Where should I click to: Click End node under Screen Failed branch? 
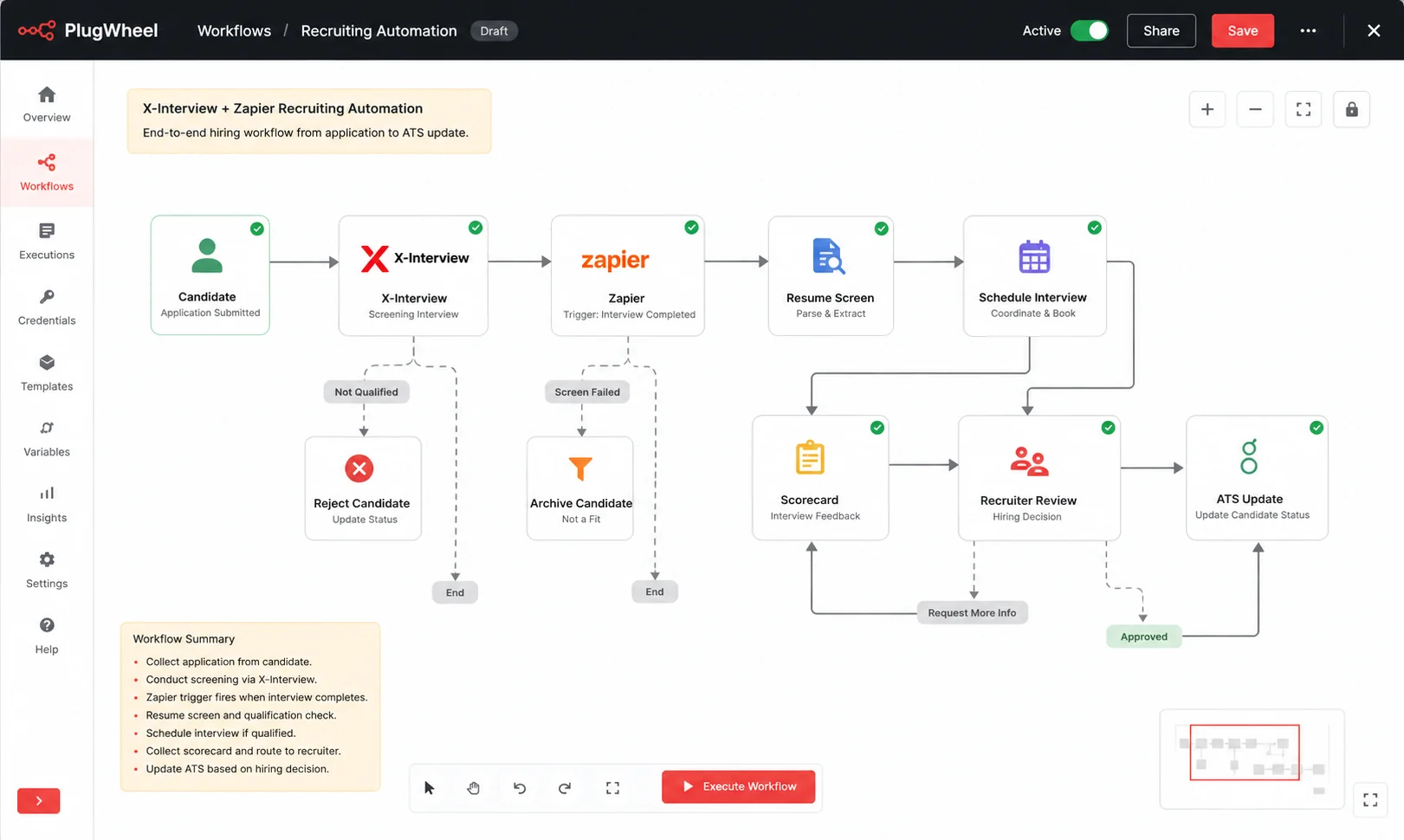click(655, 591)
